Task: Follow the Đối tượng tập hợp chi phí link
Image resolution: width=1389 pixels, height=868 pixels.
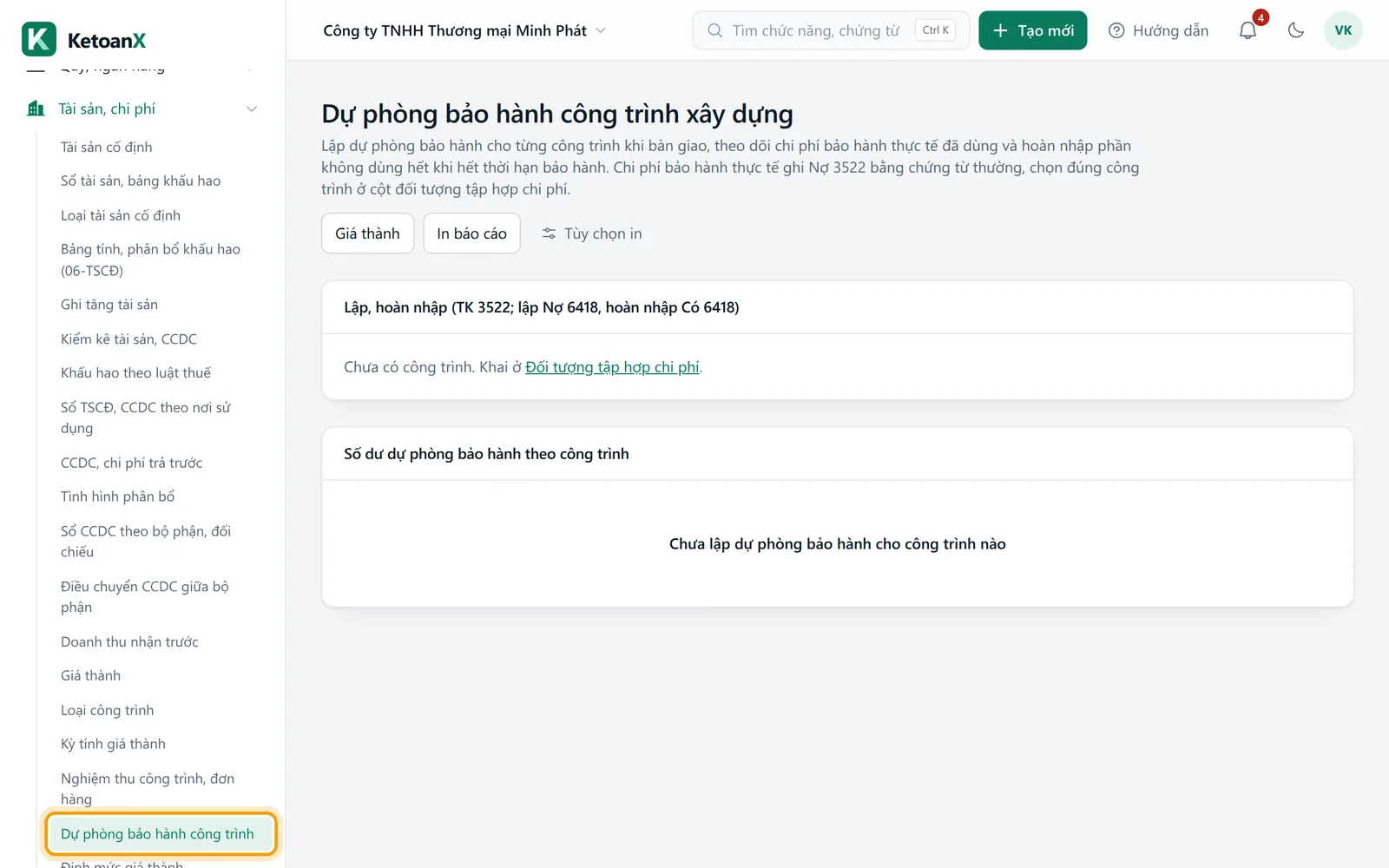Action: coord(612,367)
